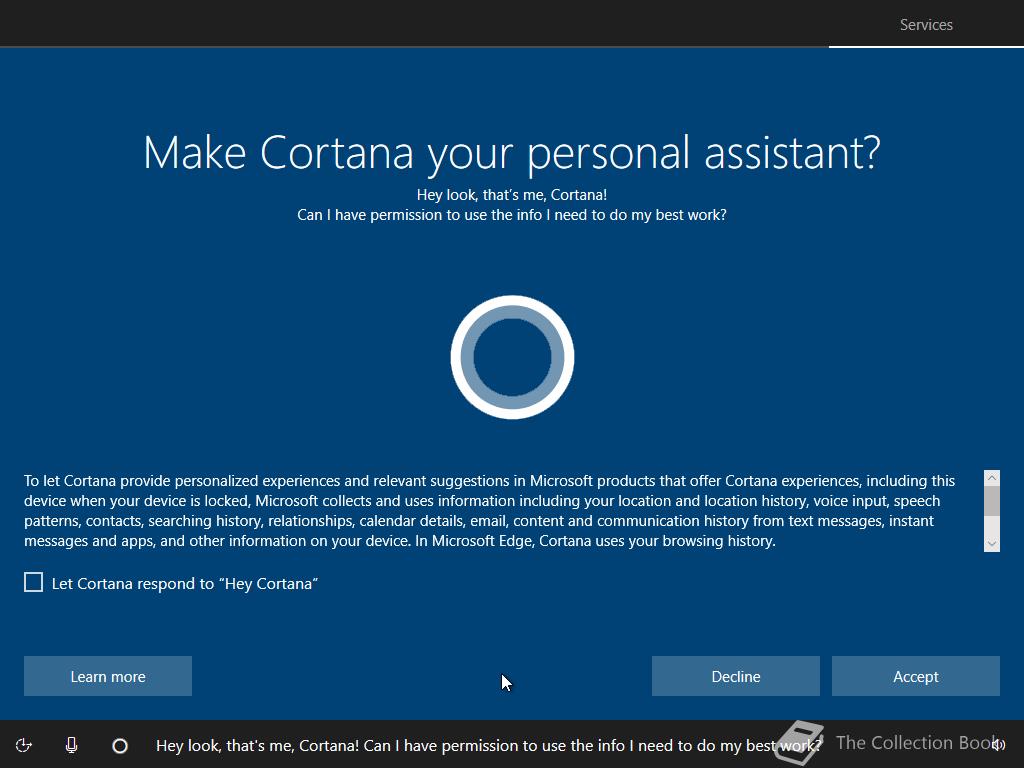Decline Cortana permissions

coord(735,676)
